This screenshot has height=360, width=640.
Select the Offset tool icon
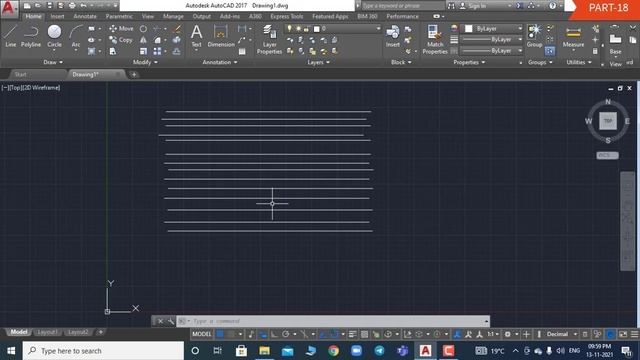point(177,51)
